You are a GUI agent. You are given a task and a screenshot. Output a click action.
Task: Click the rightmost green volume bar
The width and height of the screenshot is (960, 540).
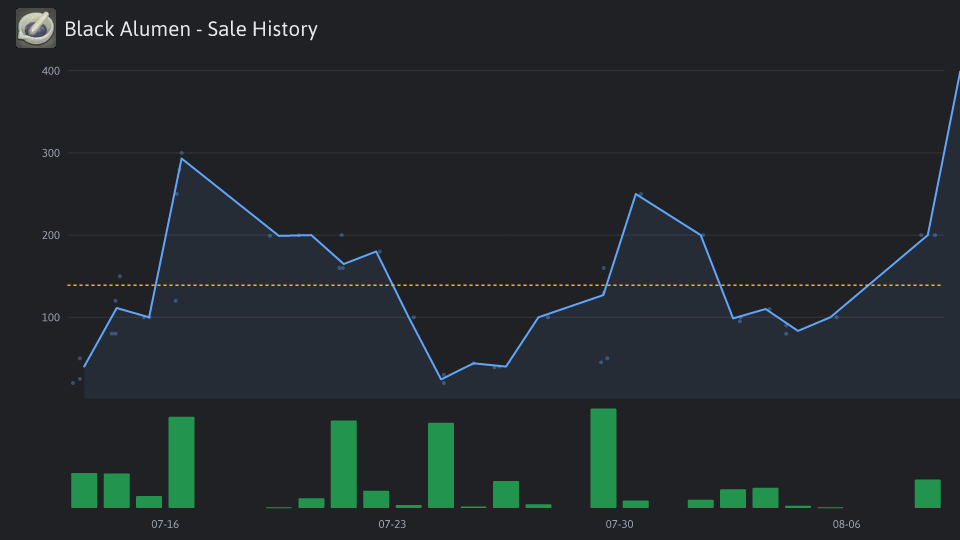928,493
